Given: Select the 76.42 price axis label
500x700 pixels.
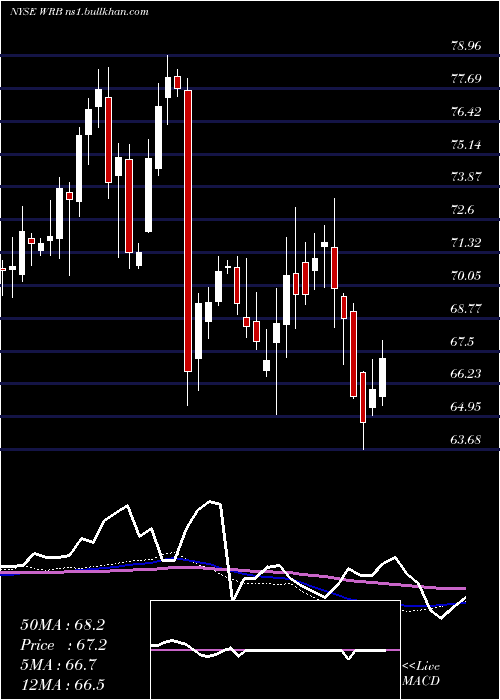Looking at the screenshot, I should coord(466,112).
